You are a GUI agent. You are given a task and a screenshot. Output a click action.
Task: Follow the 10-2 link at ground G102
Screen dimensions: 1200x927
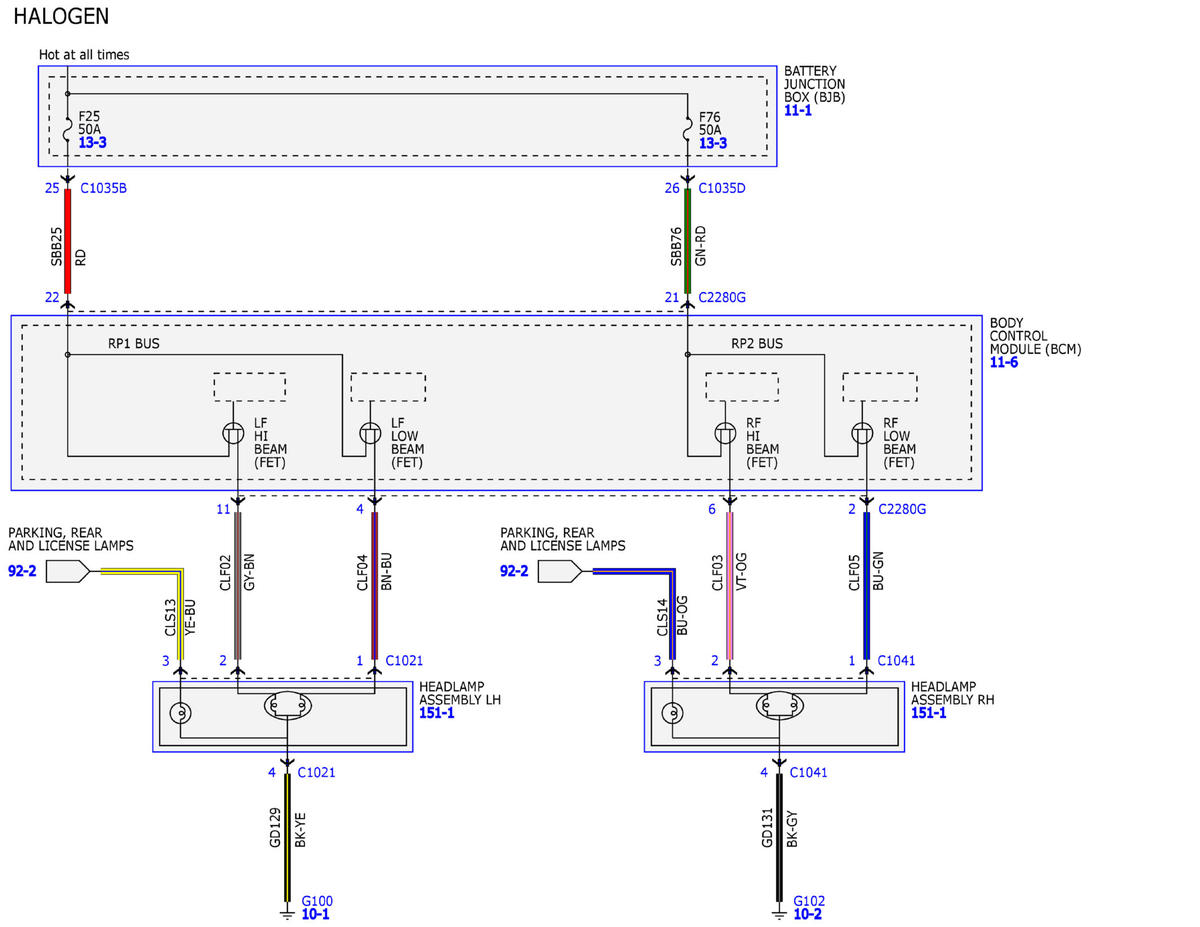pos(807,914)
